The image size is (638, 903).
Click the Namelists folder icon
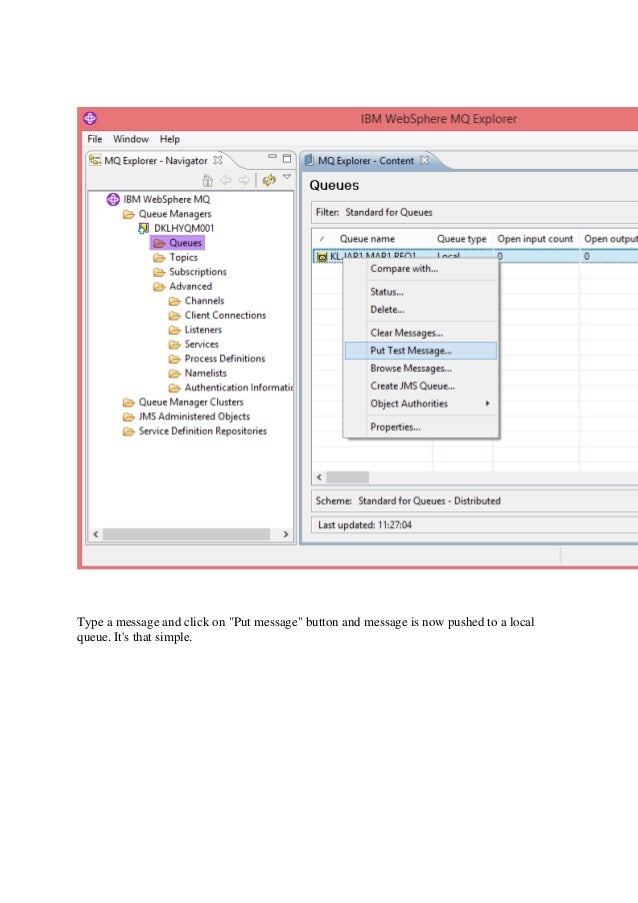click(x=174, y=373)
